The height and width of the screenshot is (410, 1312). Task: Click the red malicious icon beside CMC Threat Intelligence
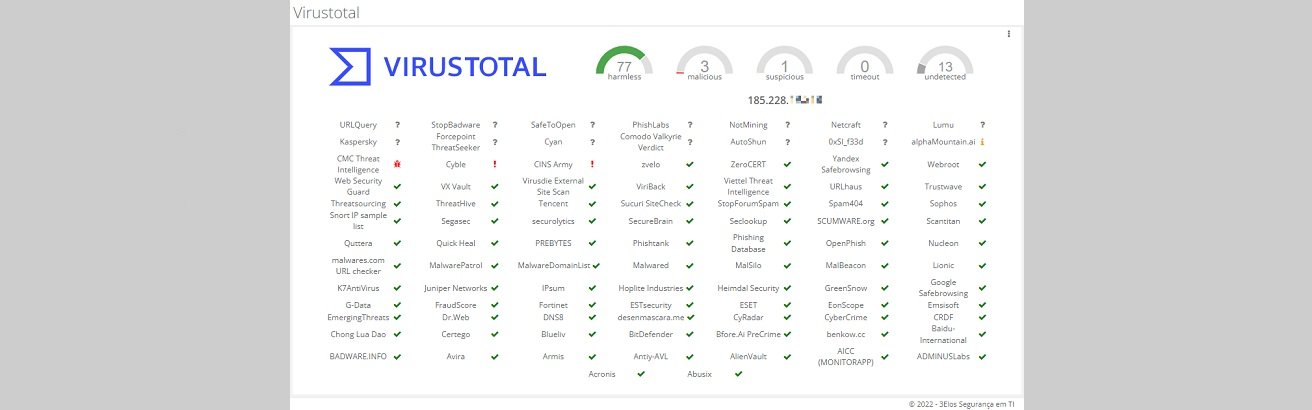[397, 164]
